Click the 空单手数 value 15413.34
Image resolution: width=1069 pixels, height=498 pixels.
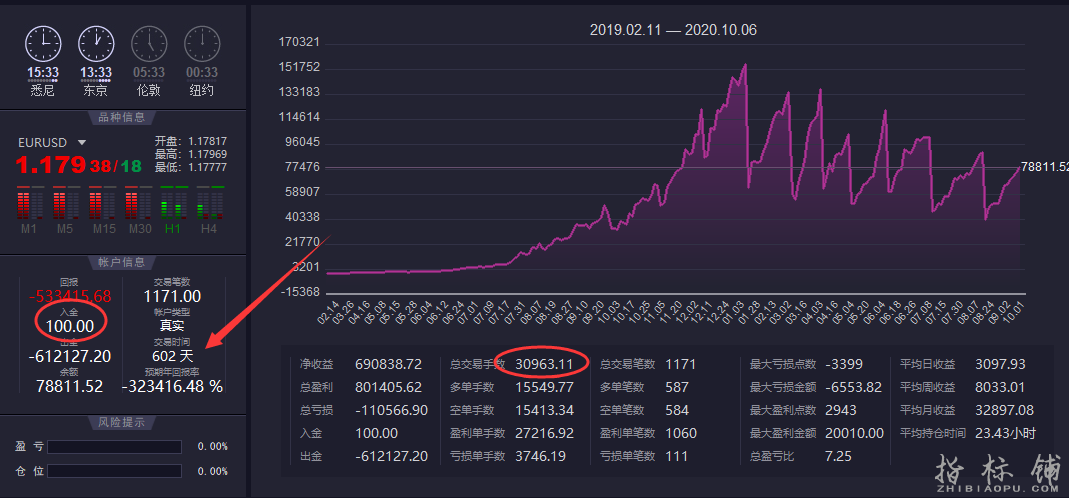click(544, 410)
